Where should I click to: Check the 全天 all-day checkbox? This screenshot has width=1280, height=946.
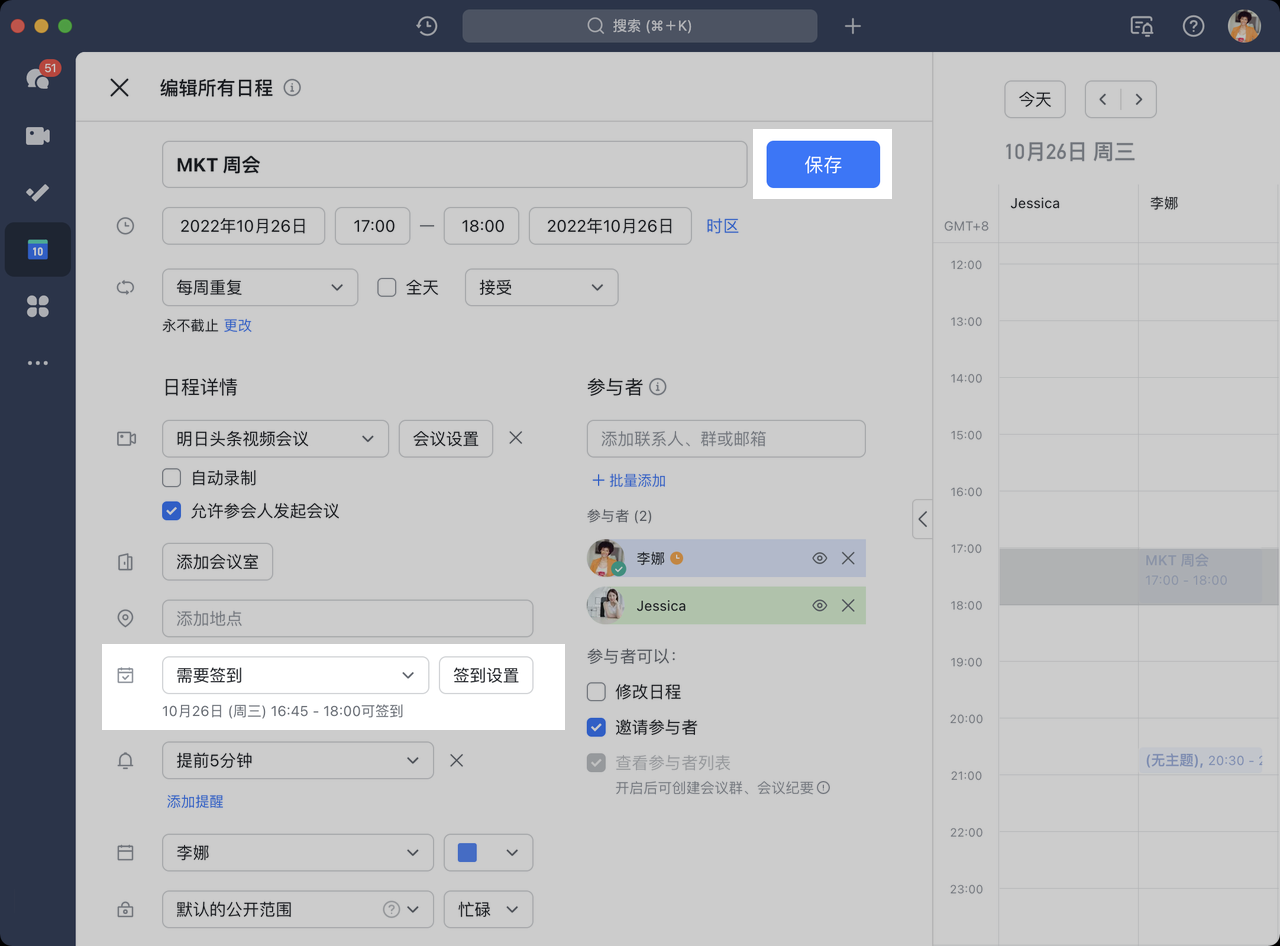coord(387,288)
